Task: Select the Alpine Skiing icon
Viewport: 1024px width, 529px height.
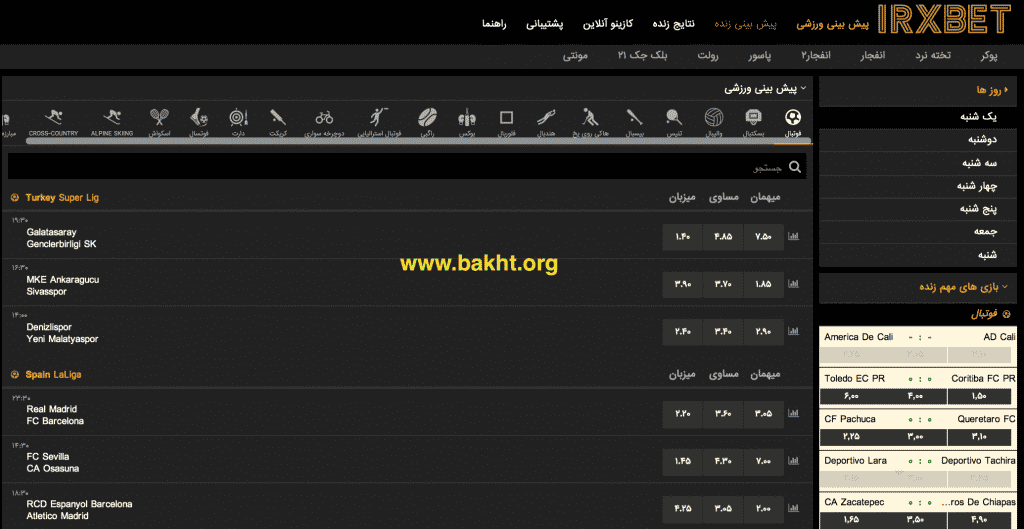Action: point(114,121)
